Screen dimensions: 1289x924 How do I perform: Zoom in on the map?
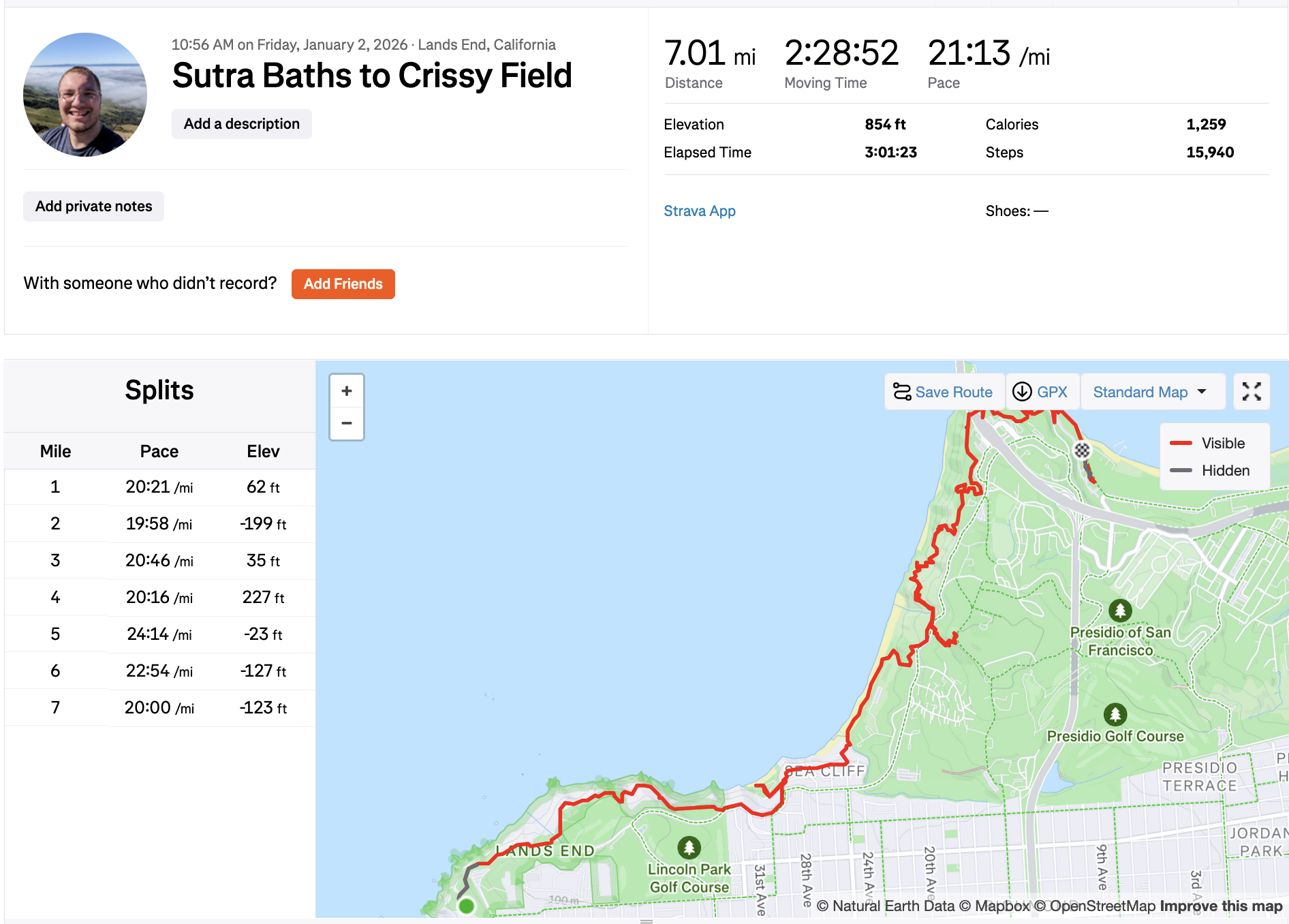click(x=347, y=391)
